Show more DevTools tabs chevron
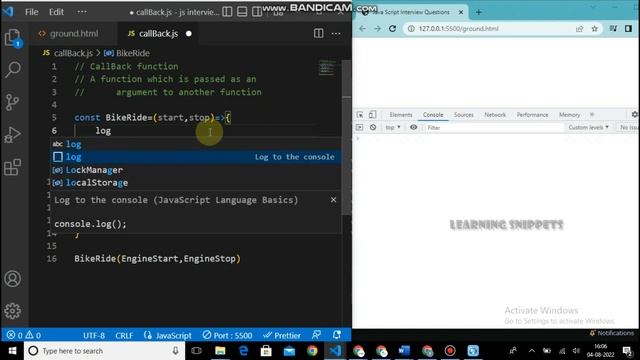The width and height of the screenshot is (640, 360). 592,115
